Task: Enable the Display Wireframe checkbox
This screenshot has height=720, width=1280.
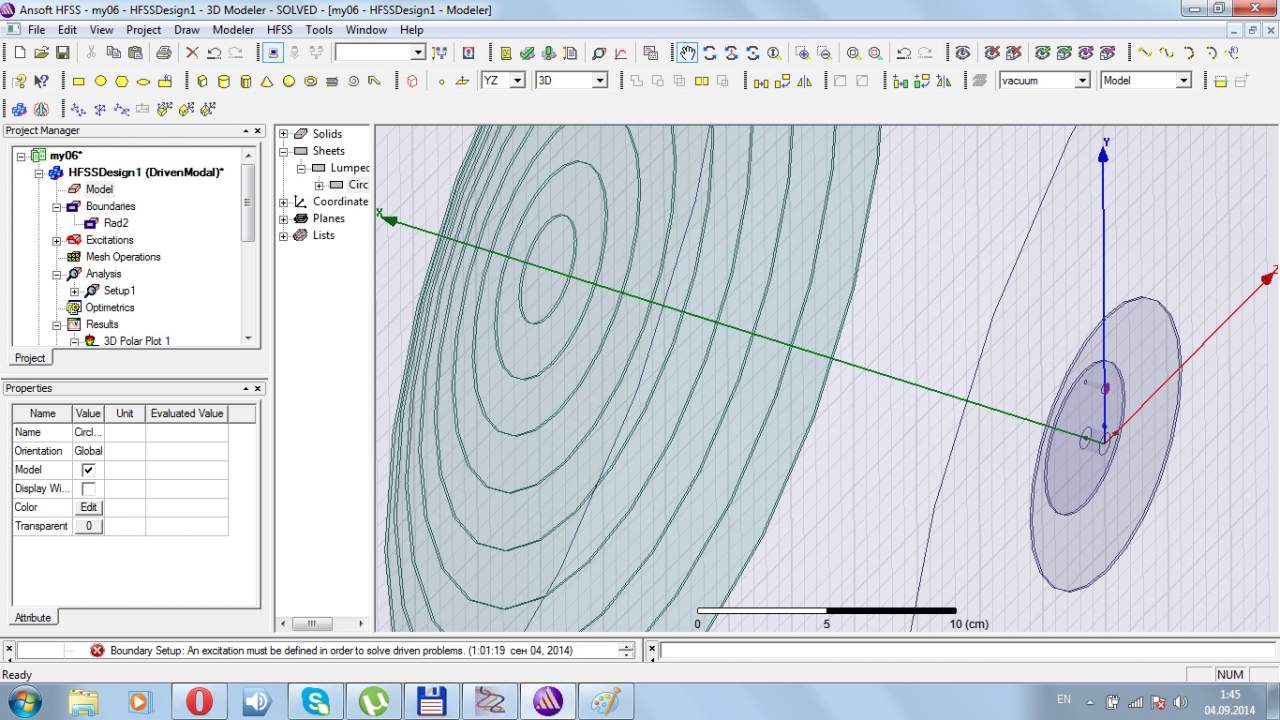Action: (x=88, y=489)
